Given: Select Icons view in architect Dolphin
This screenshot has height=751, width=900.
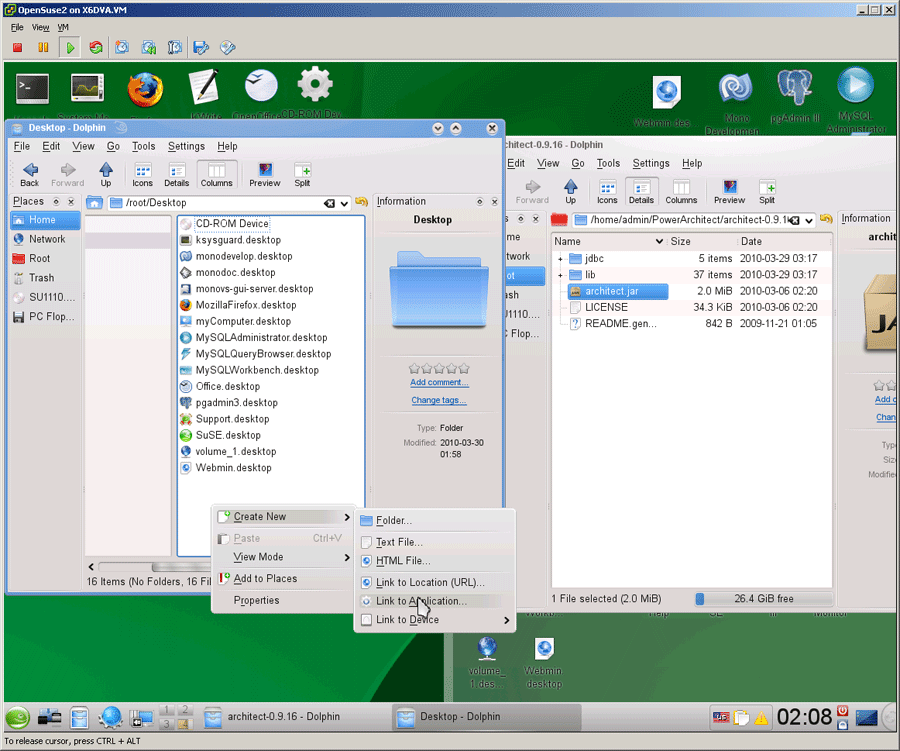Looking at the screenshot, I should pos(607,192).
